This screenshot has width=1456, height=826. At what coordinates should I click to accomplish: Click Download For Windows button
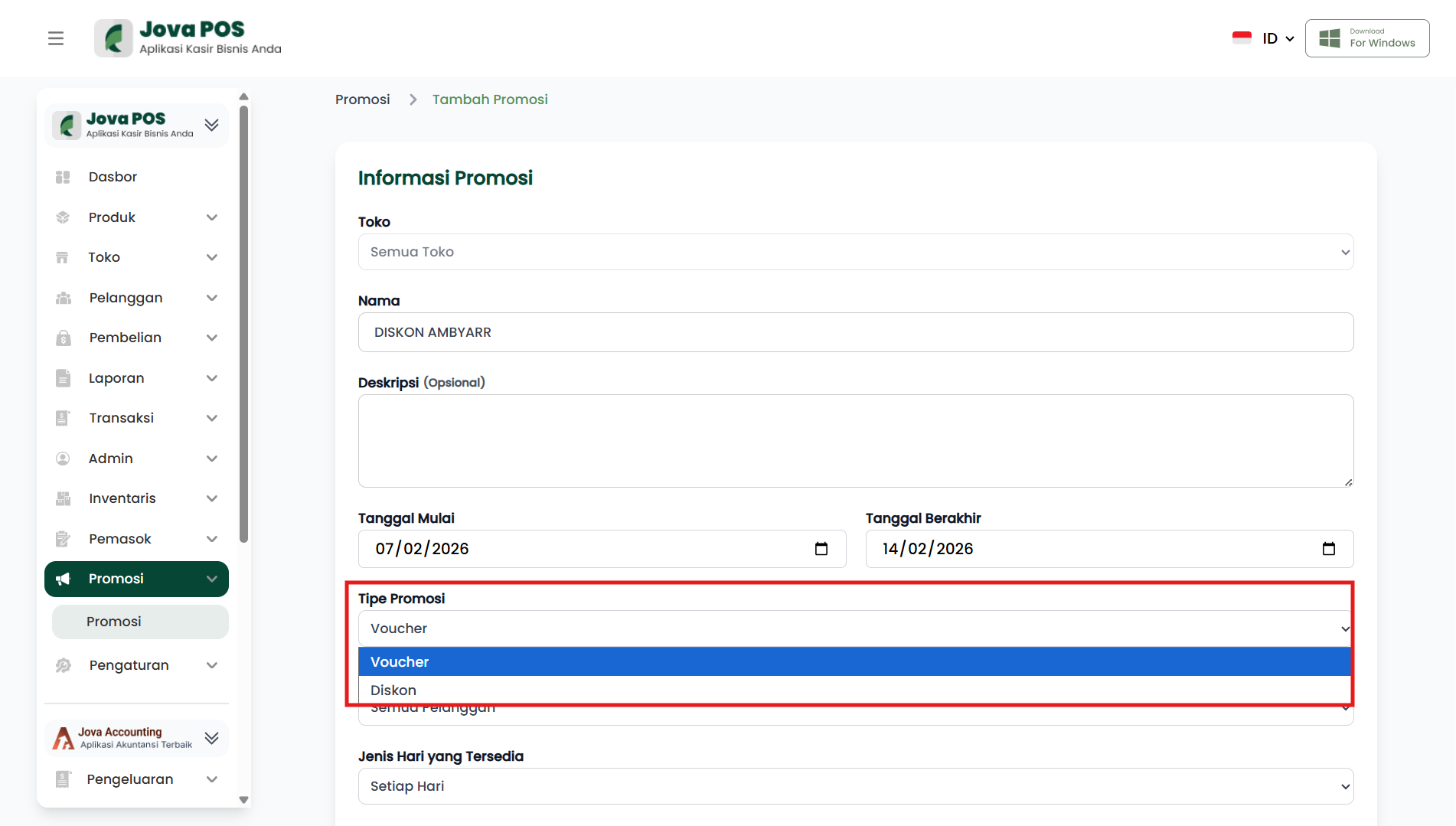coord(1366,38)
